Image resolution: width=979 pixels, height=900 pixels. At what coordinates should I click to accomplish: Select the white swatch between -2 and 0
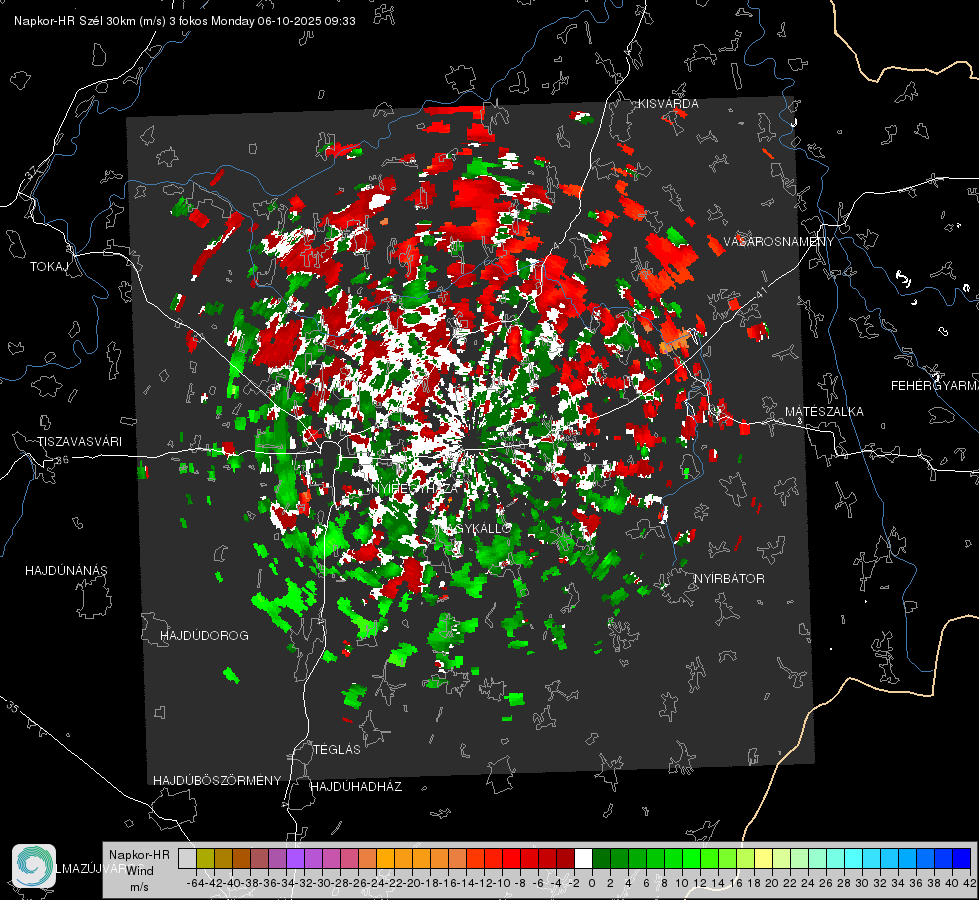point(584,859)
